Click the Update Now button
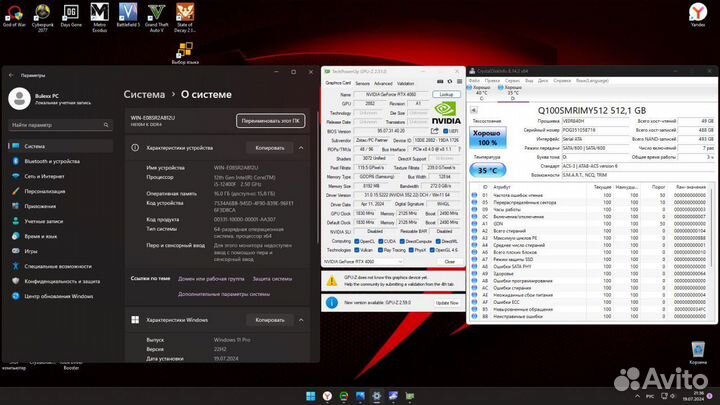This screenshot has width=720, height=405. (x=447, y=303)
